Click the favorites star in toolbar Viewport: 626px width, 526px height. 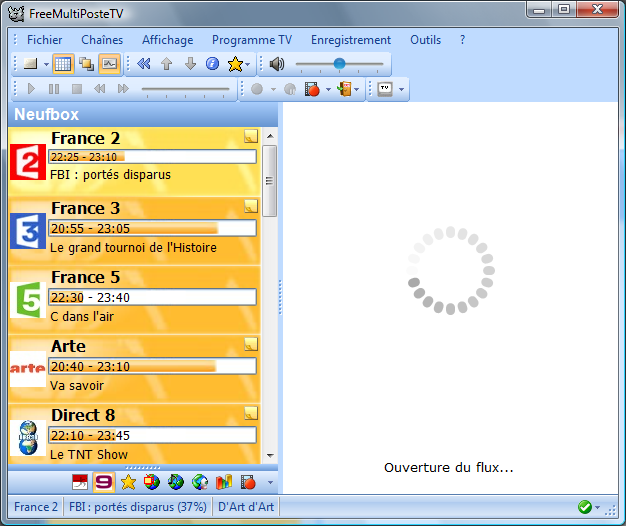(235, 64)
